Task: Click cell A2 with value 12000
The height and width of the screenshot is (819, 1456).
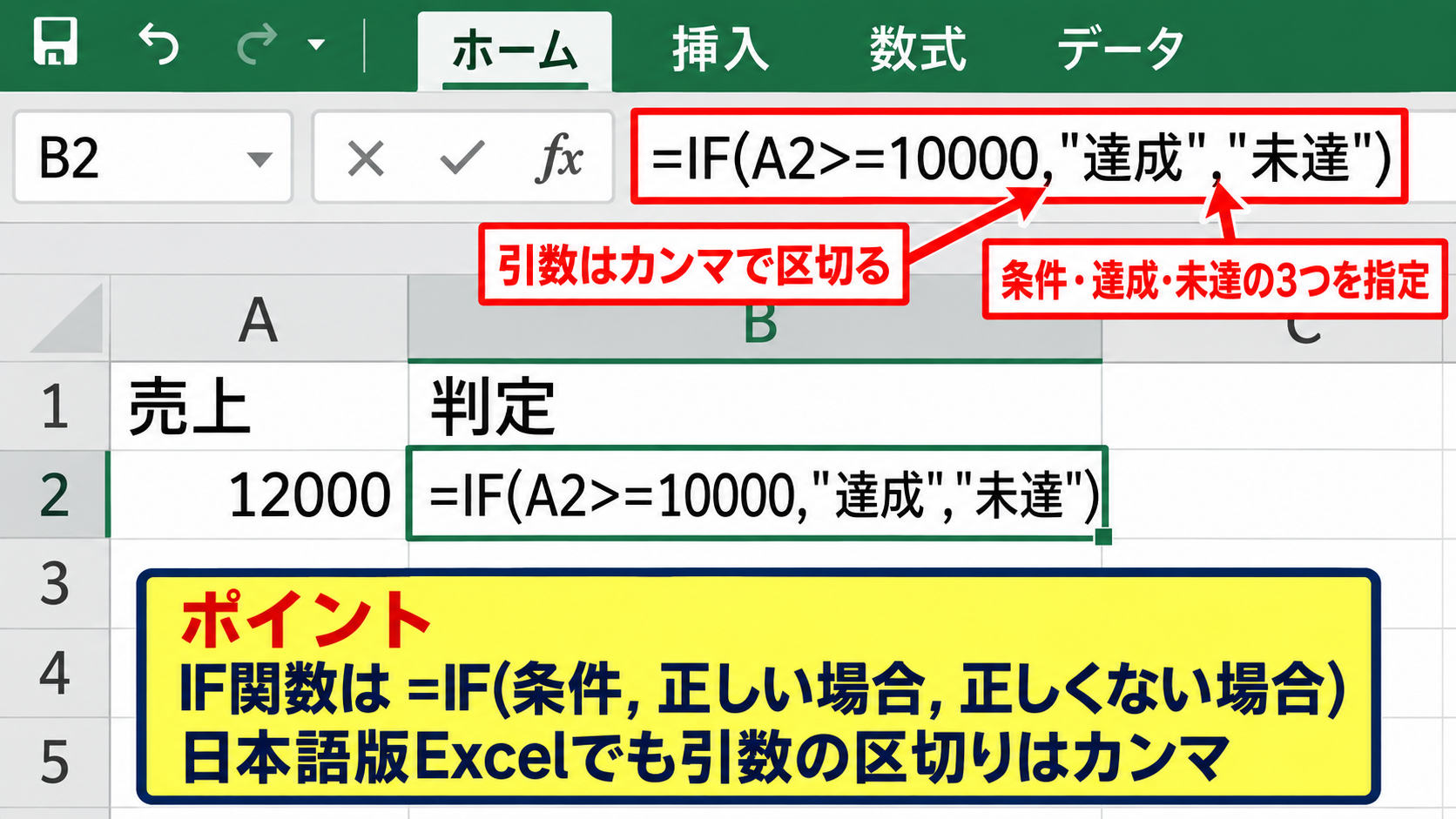Action: tap(259, 494)
